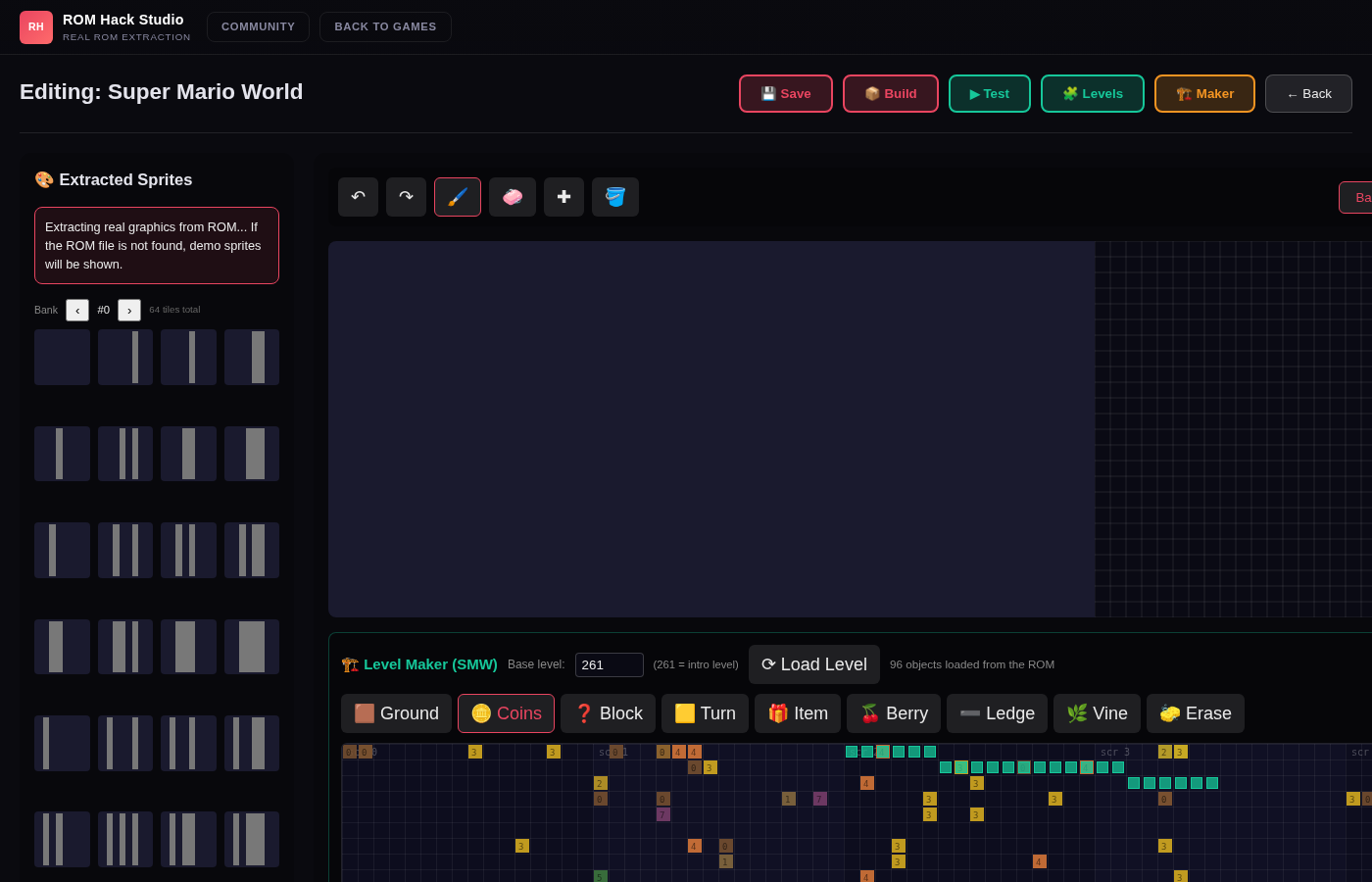This screenshot has width=1372, height=882.
Task: Activate the Erase object tool in Level Maker
Action: (x=1196, y=713)
